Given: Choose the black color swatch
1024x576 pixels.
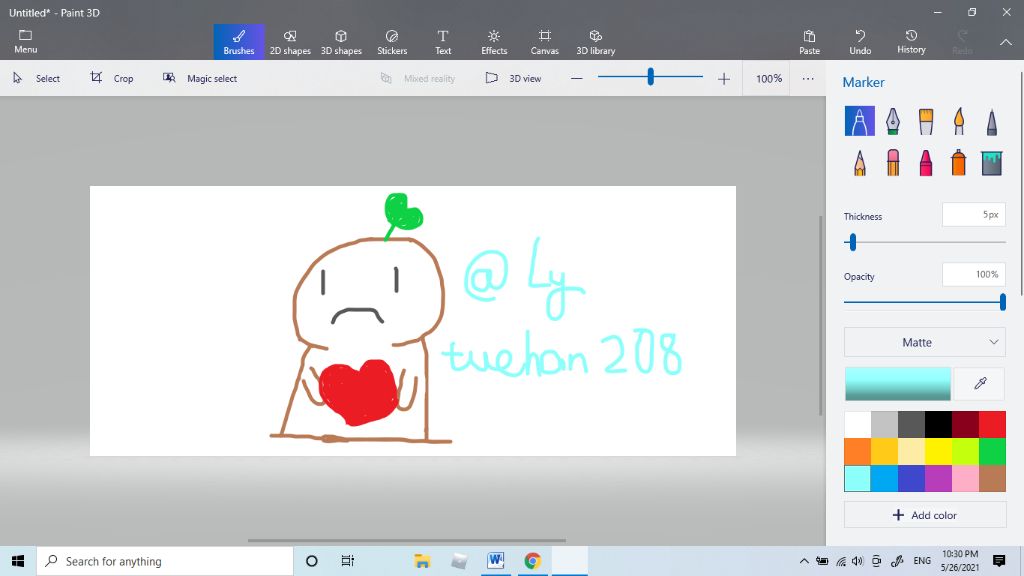Looking at the screenshot, I should coord(938,424).
